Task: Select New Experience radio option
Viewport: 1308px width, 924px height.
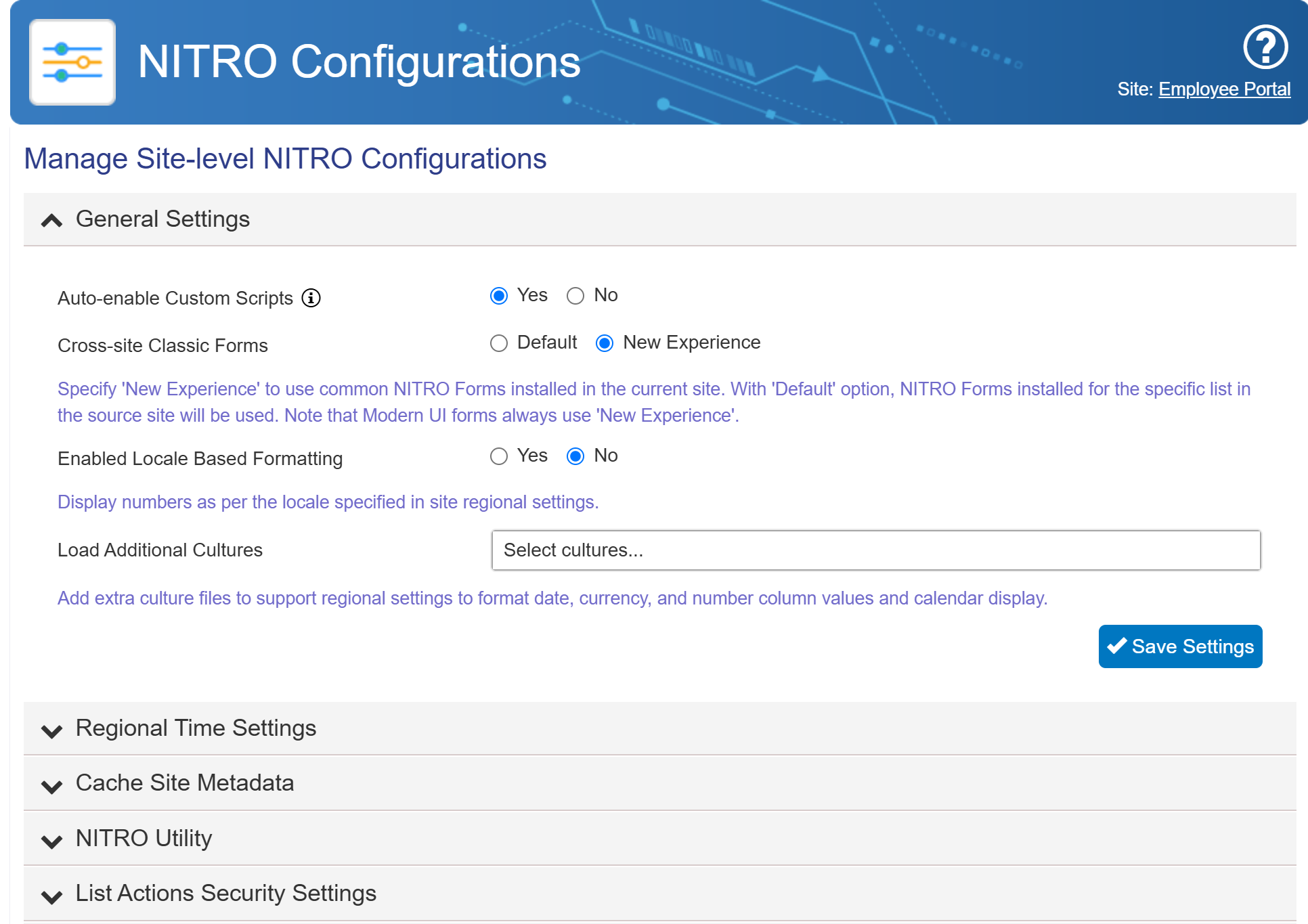Action: [x=605, y=343]
